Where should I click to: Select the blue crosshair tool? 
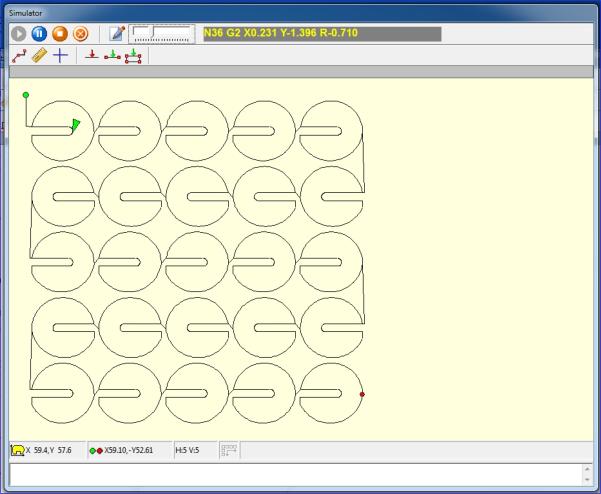[x=60, y=56]
